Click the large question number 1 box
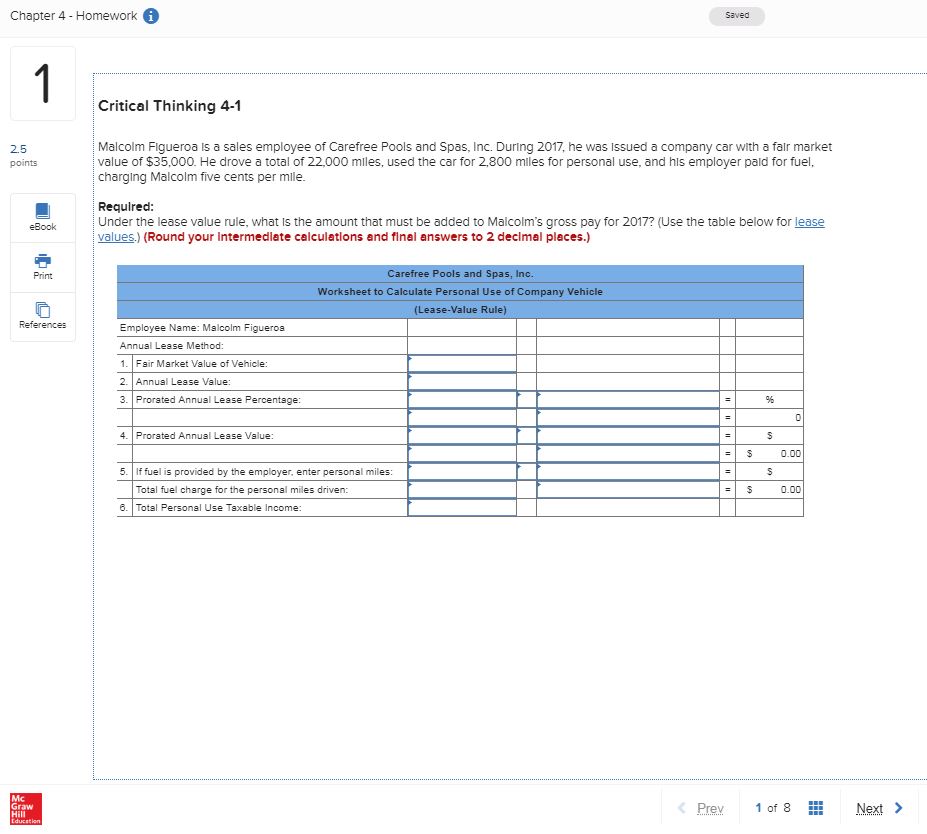The height and width of the screenshot is (834, 927). (43, 83)
